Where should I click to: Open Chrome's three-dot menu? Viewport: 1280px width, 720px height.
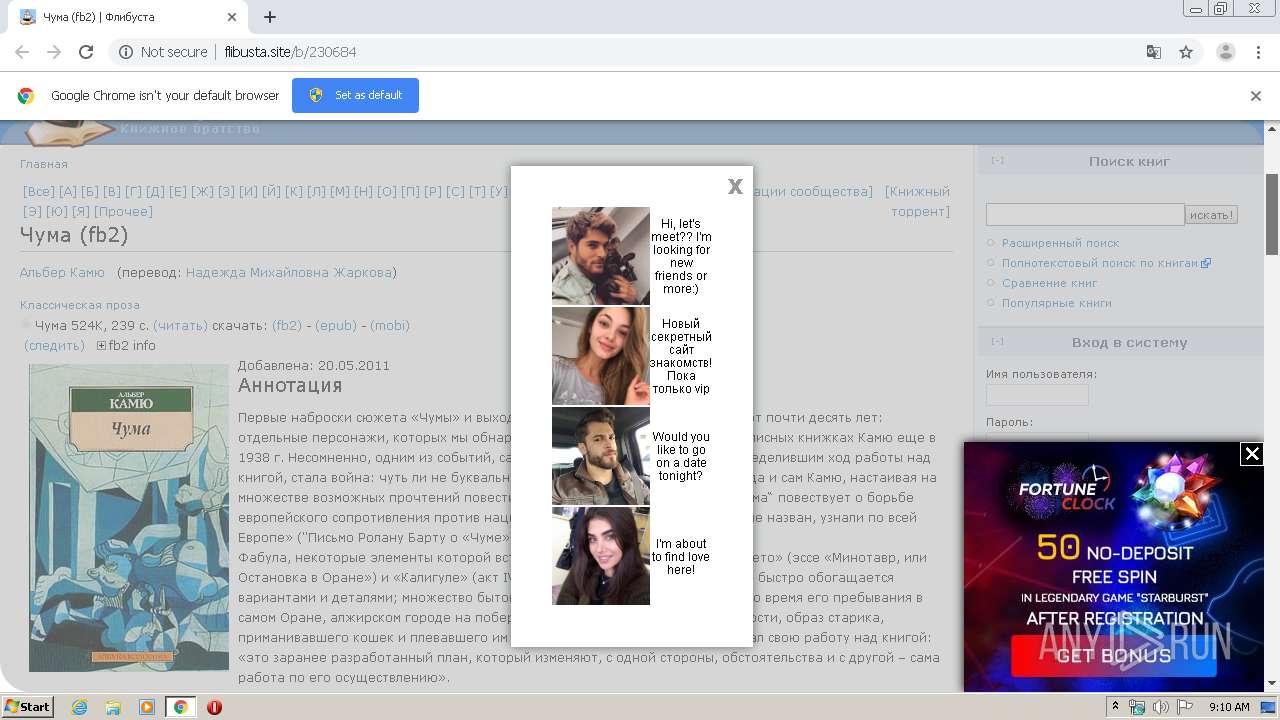[1258, 52]
